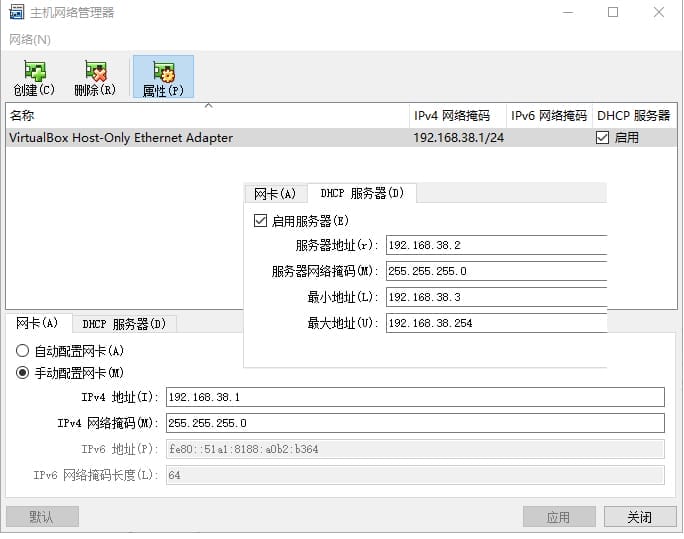The width and height of the screenshot is (684, 539).
Task: Select 自动配置网卡(A) radio button
Action: [x=23, y=351]
